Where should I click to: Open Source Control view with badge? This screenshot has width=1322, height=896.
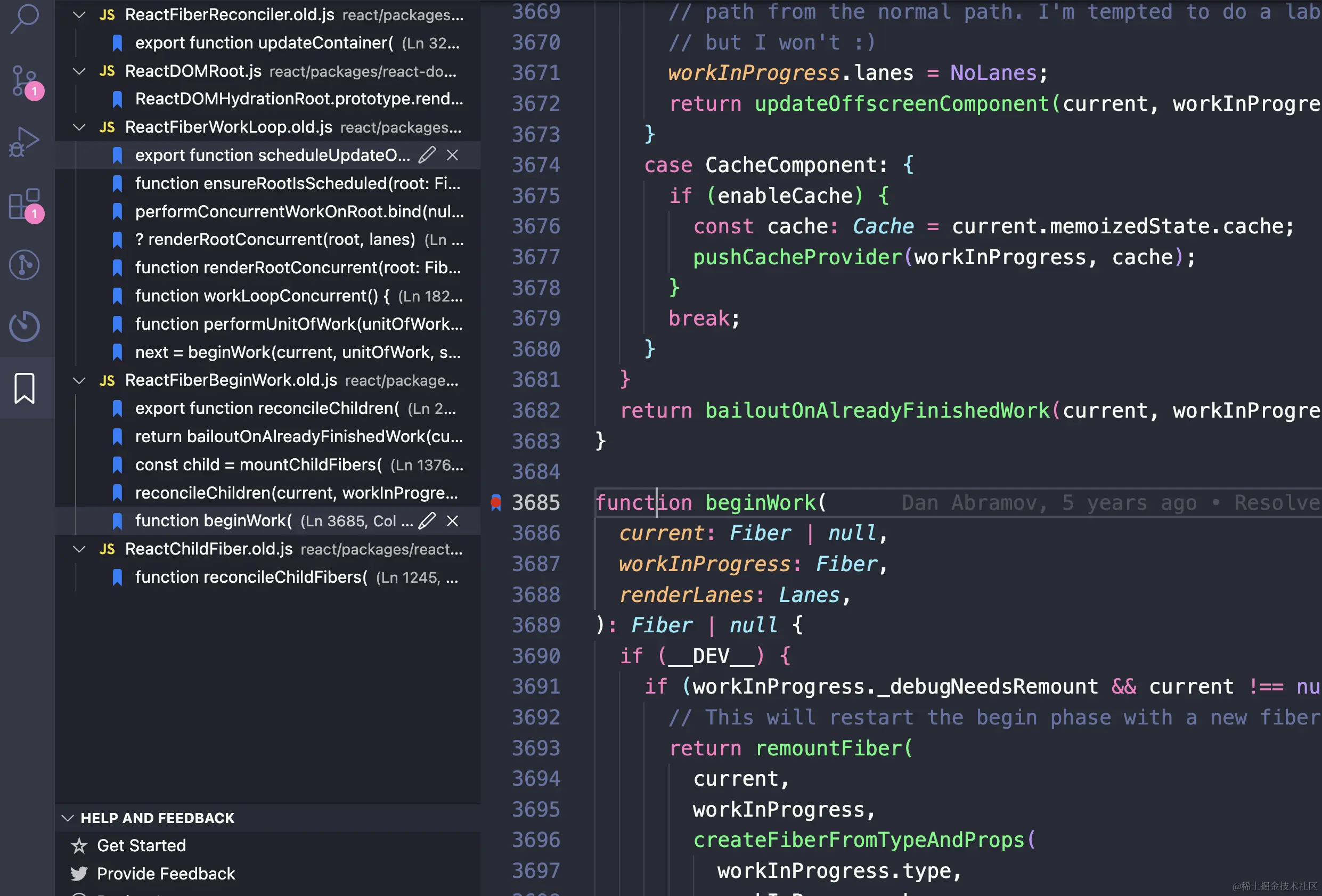(x=25, y=81)
